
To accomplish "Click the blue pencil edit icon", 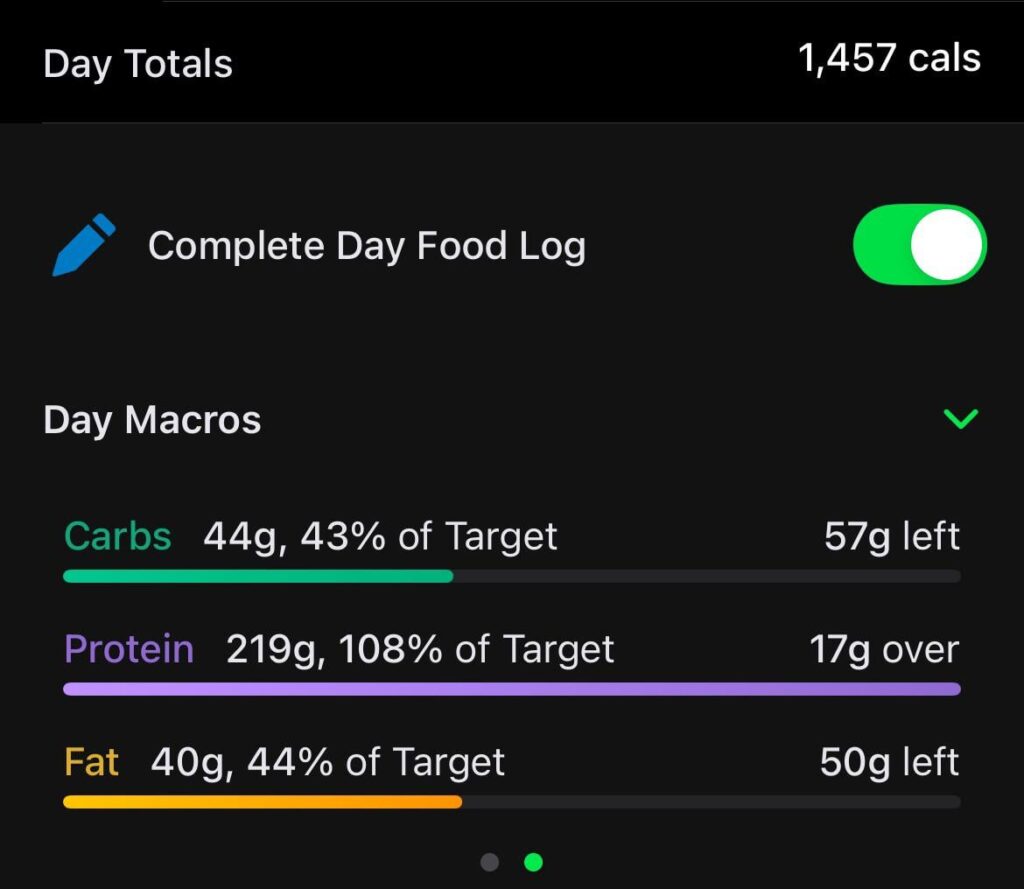I will (x=83, y=243).
